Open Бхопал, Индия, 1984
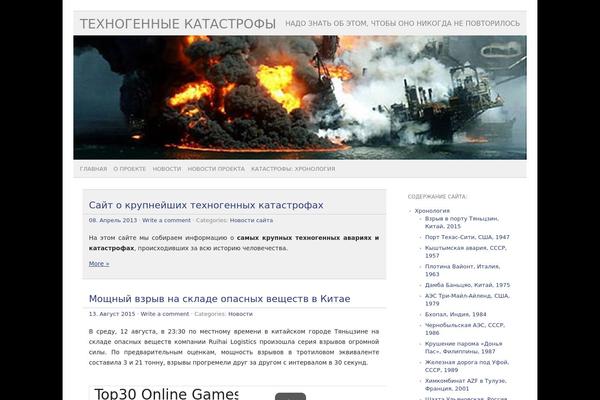600x400 pixels. point(455,314)
